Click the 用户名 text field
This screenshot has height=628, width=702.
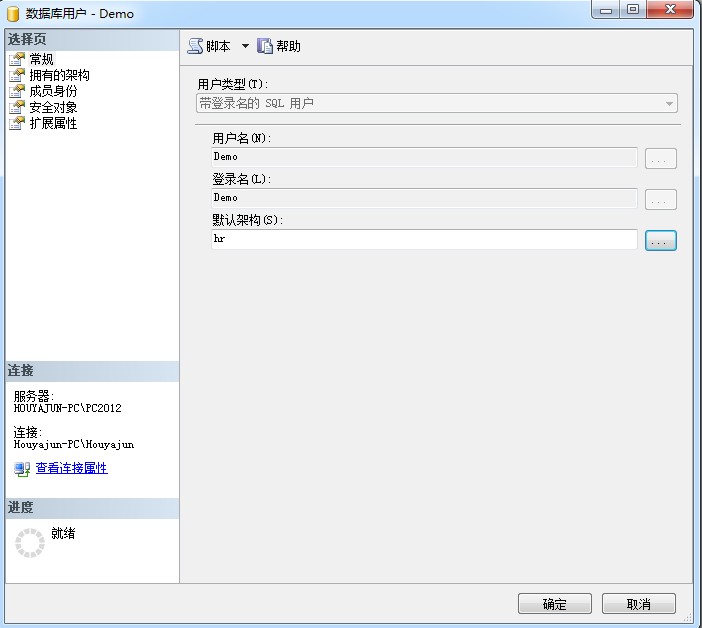pyautogui.click(x=423, y=157)
